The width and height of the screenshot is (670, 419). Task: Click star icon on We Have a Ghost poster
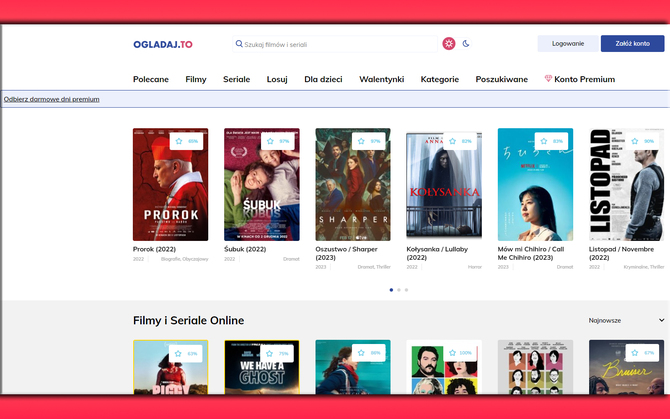coord(269,353)
